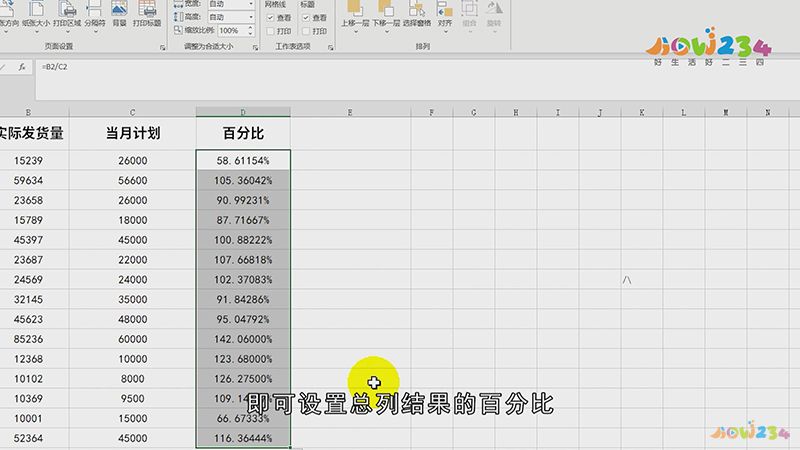Click the header cell 百分比
800x450 pixels.
pyautogui.click(x=243, y=134)
